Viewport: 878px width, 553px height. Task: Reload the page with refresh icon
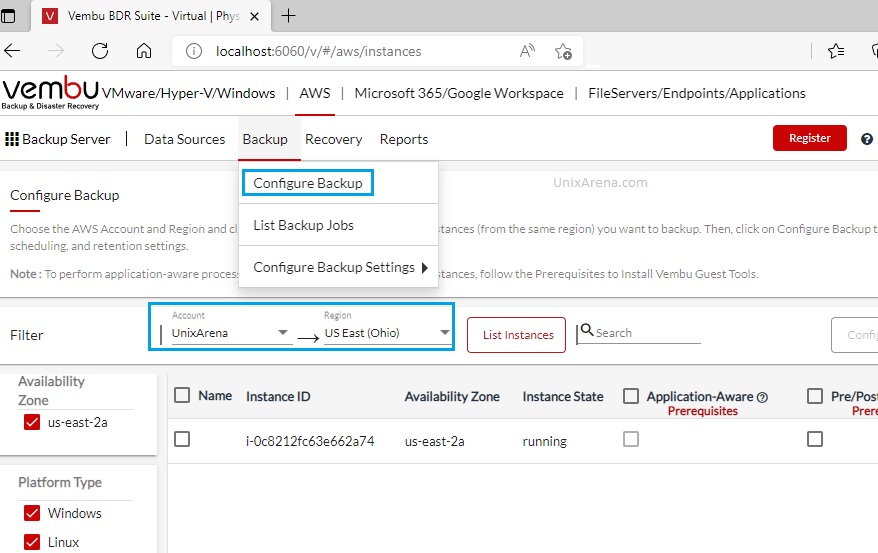point(100,51)
